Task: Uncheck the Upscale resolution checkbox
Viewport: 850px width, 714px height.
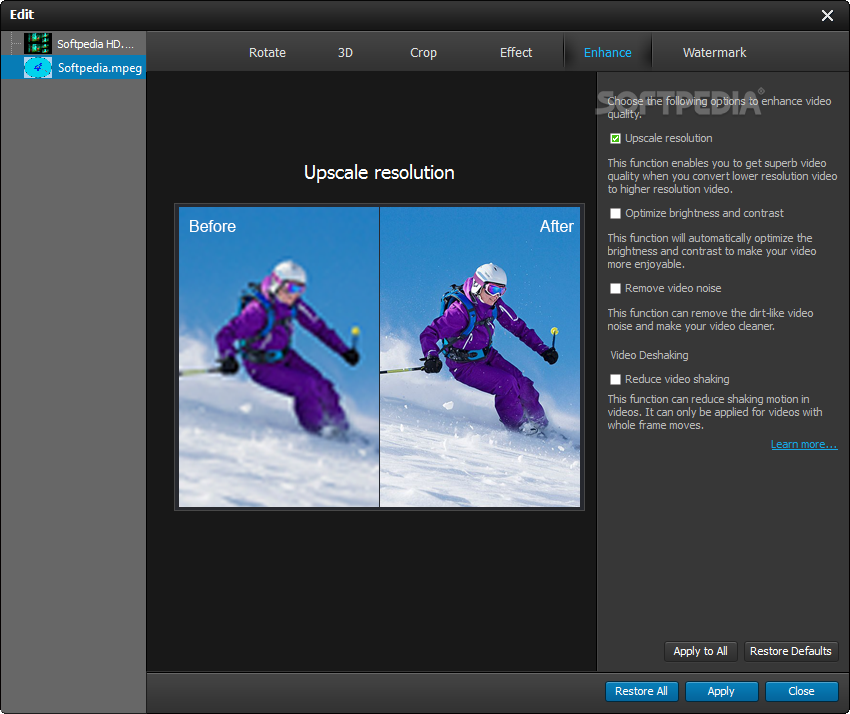Action: pyautogui.click(x=615, y=138)
